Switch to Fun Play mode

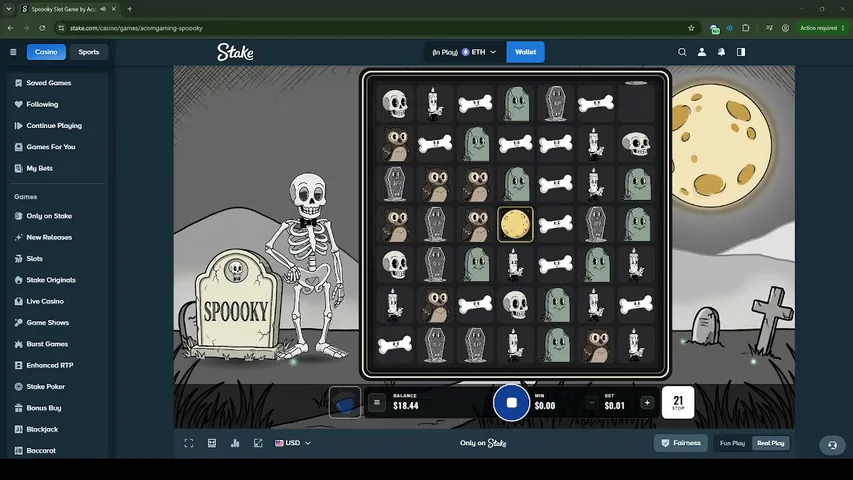pos(732,443)
